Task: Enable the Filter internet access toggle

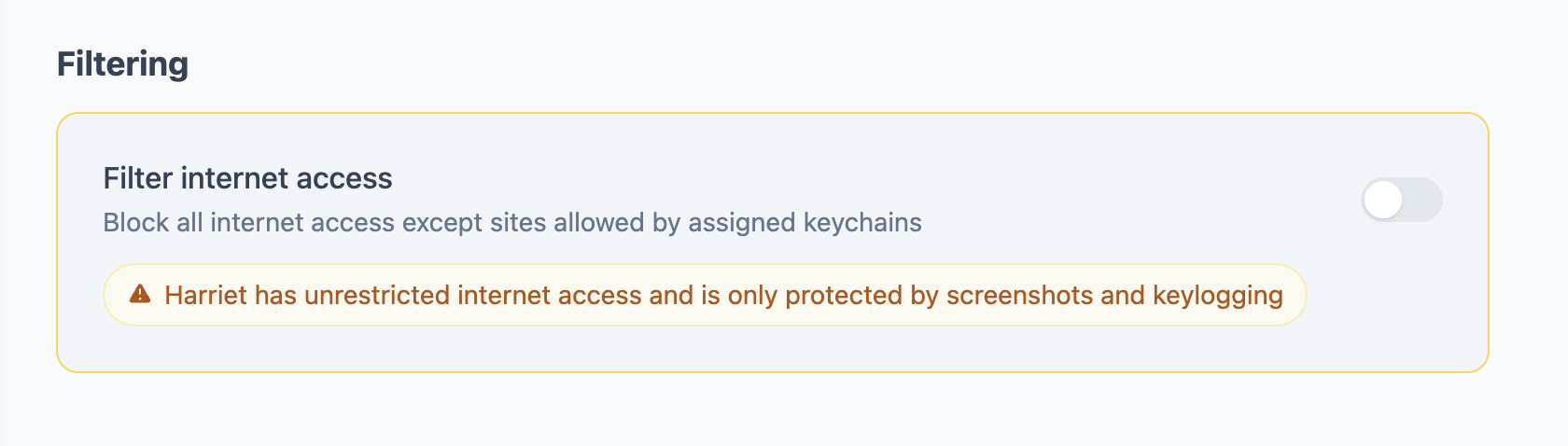Action: click(x=1401, y=200)
